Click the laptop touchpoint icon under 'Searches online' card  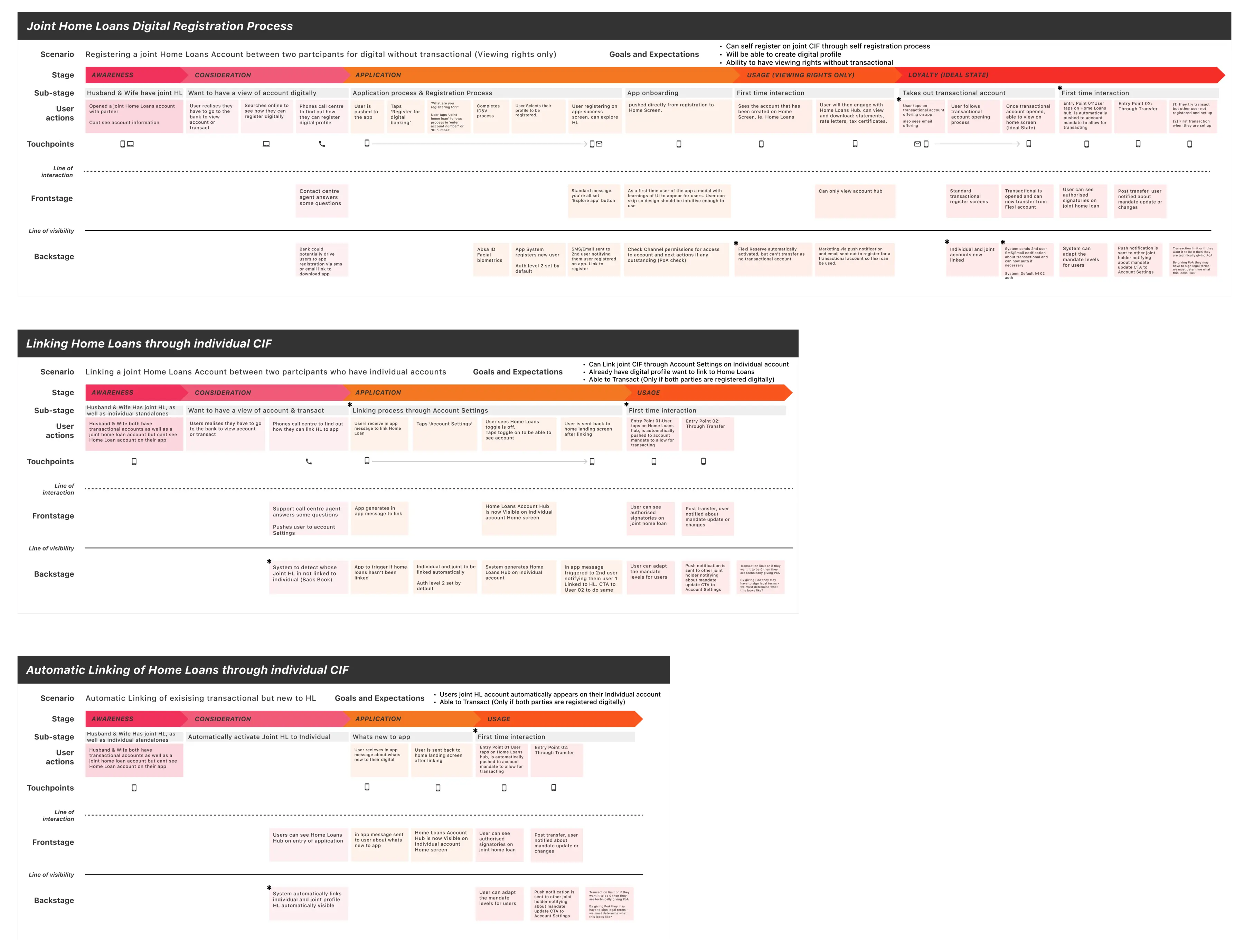[266, 144]
